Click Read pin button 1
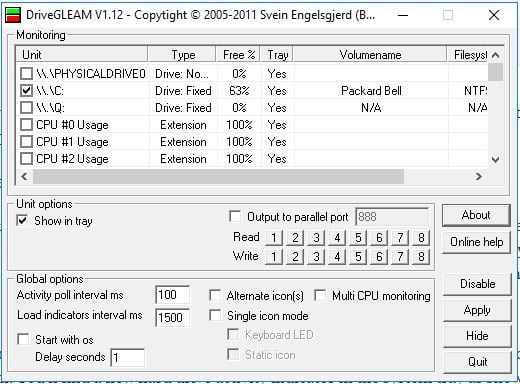Screen dimensions: 520x384 pos(274,238)
